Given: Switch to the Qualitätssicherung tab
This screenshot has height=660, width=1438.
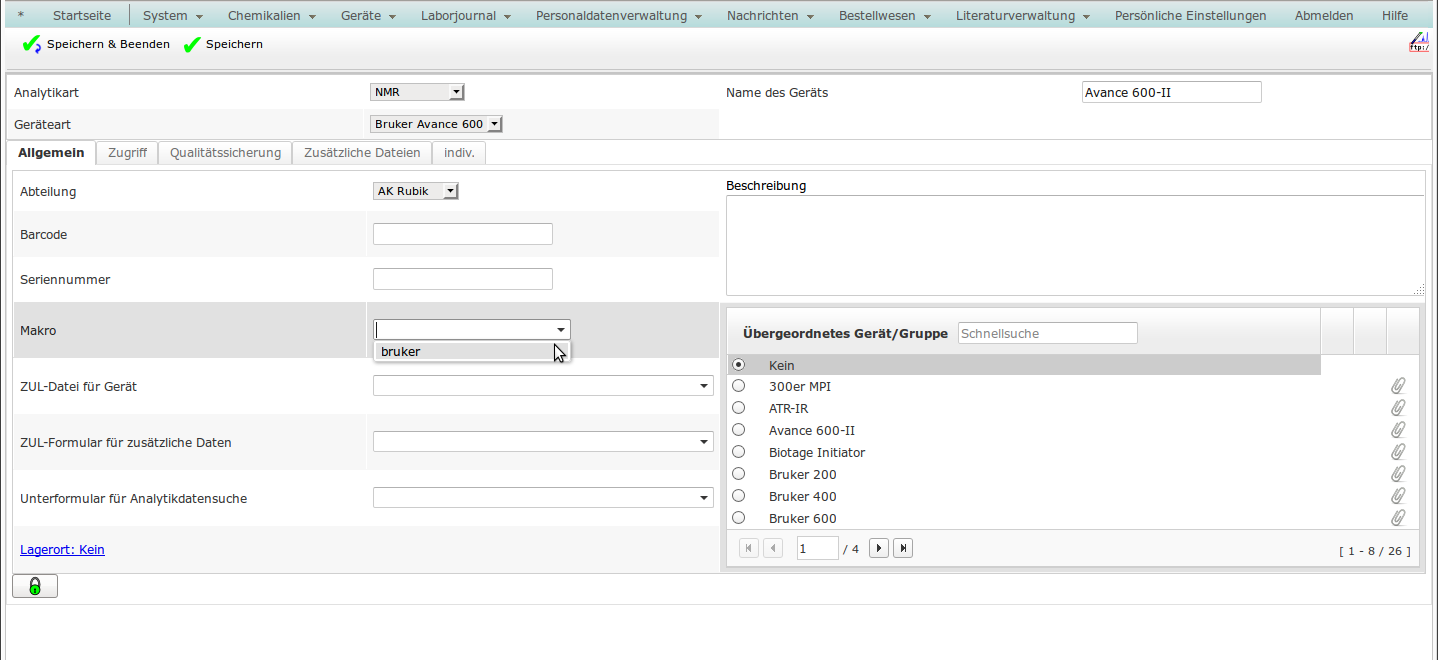Looking at the screenshot, I should point(225,153).
